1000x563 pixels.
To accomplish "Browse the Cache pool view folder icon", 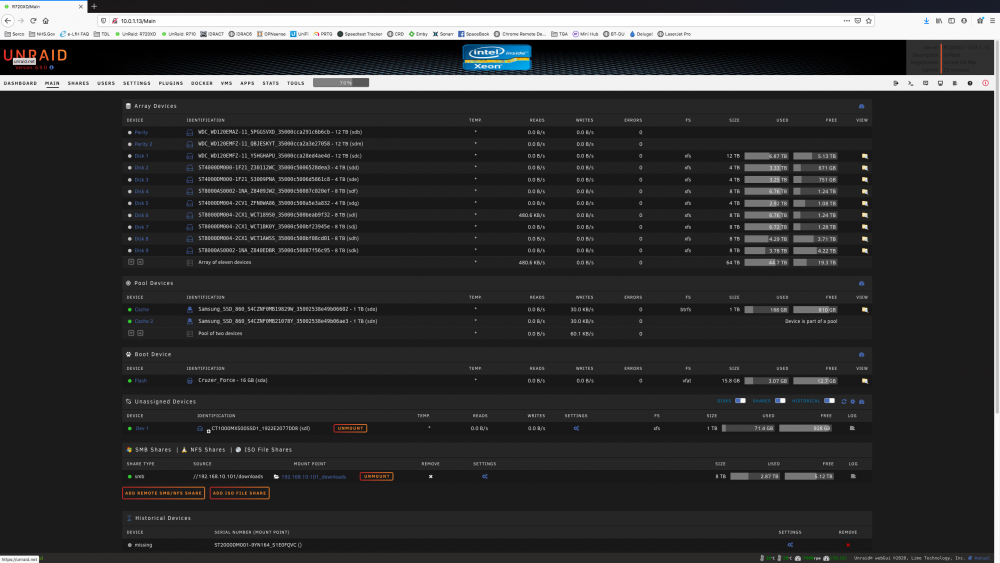I will click(x=865, y=310).
